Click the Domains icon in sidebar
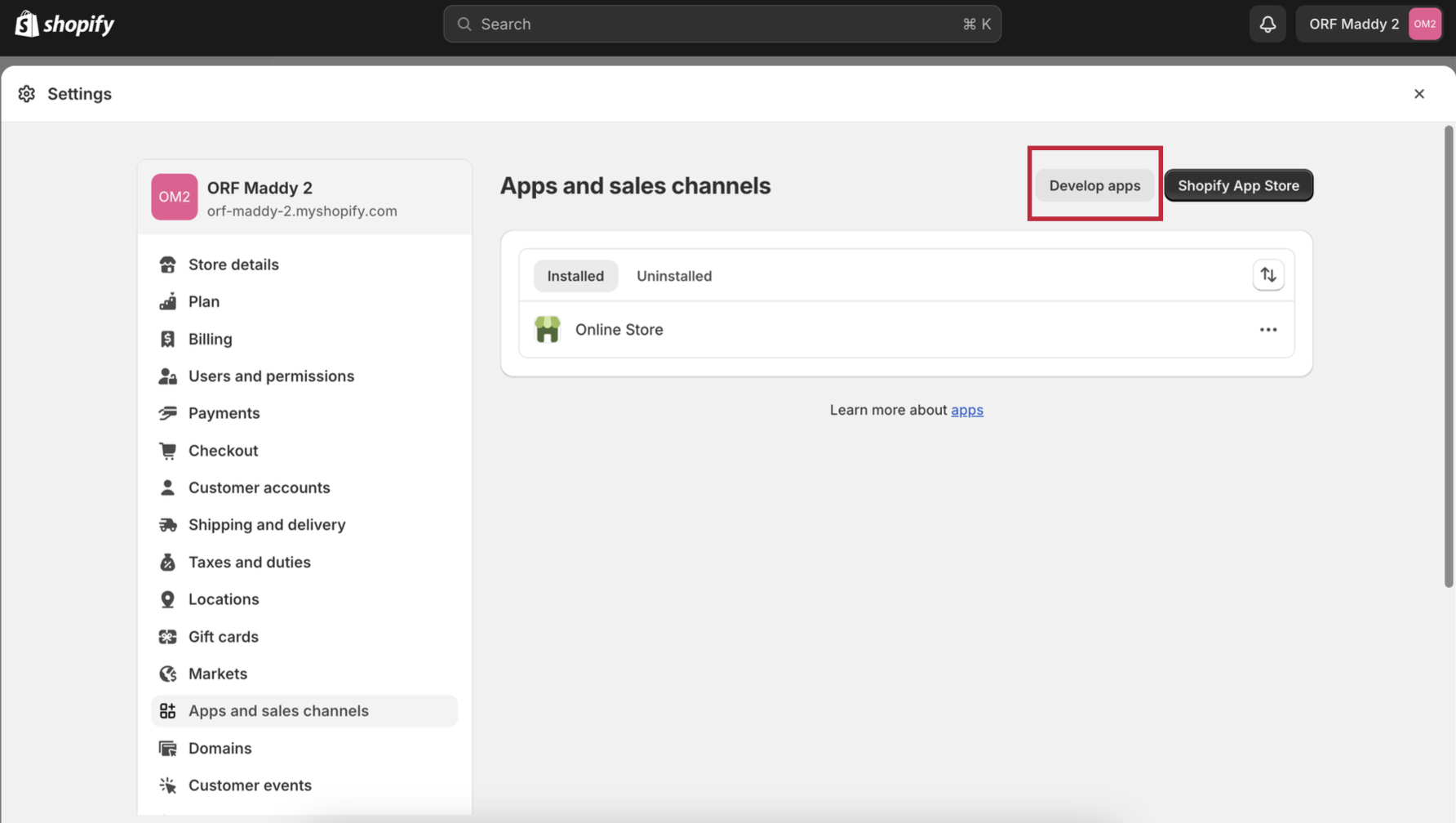 167,748
